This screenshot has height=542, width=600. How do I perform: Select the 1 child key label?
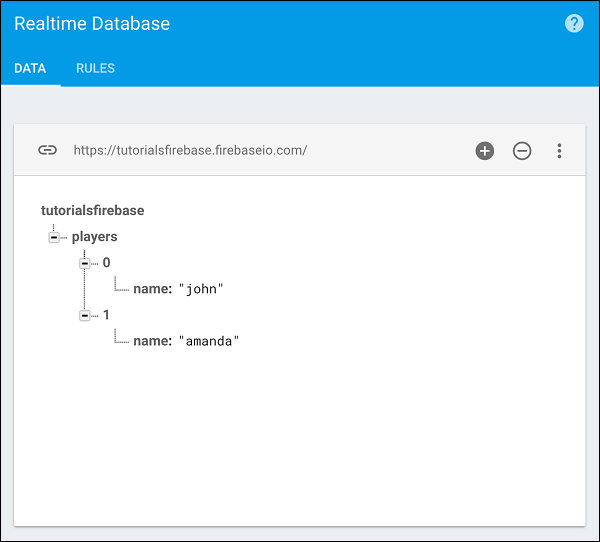click(x=107, y=315)
